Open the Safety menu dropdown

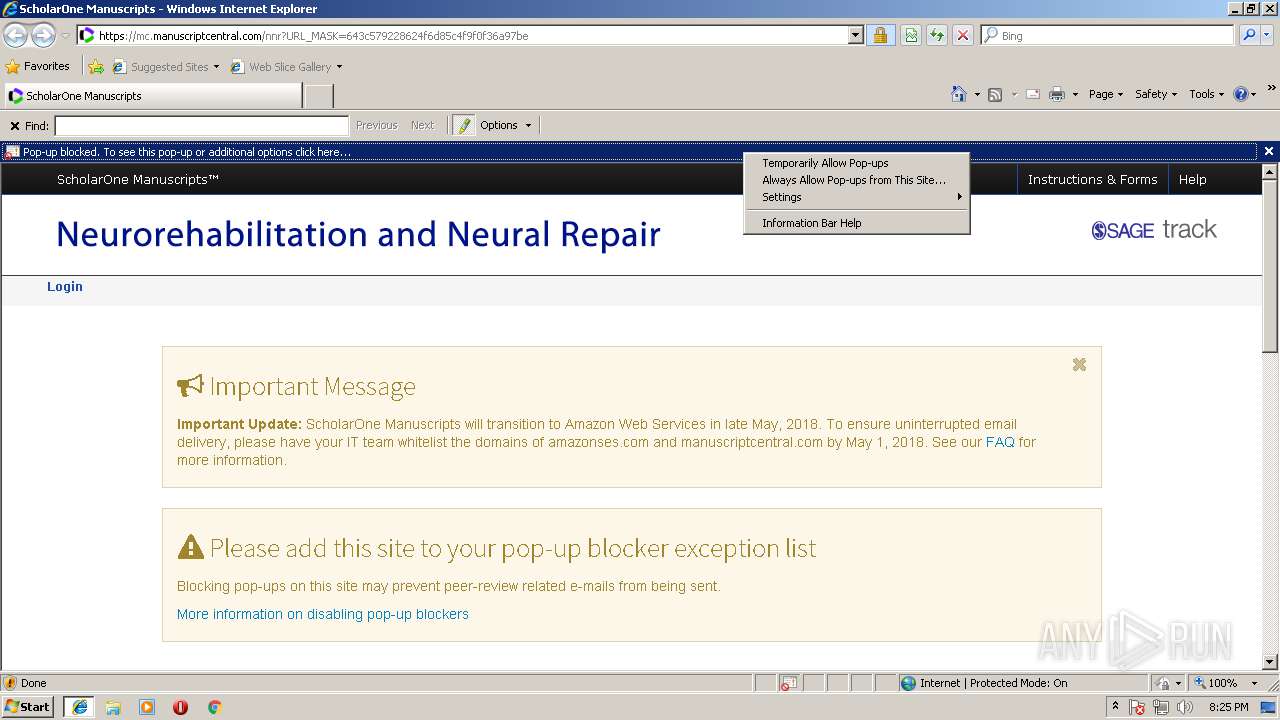(1156, 94)
